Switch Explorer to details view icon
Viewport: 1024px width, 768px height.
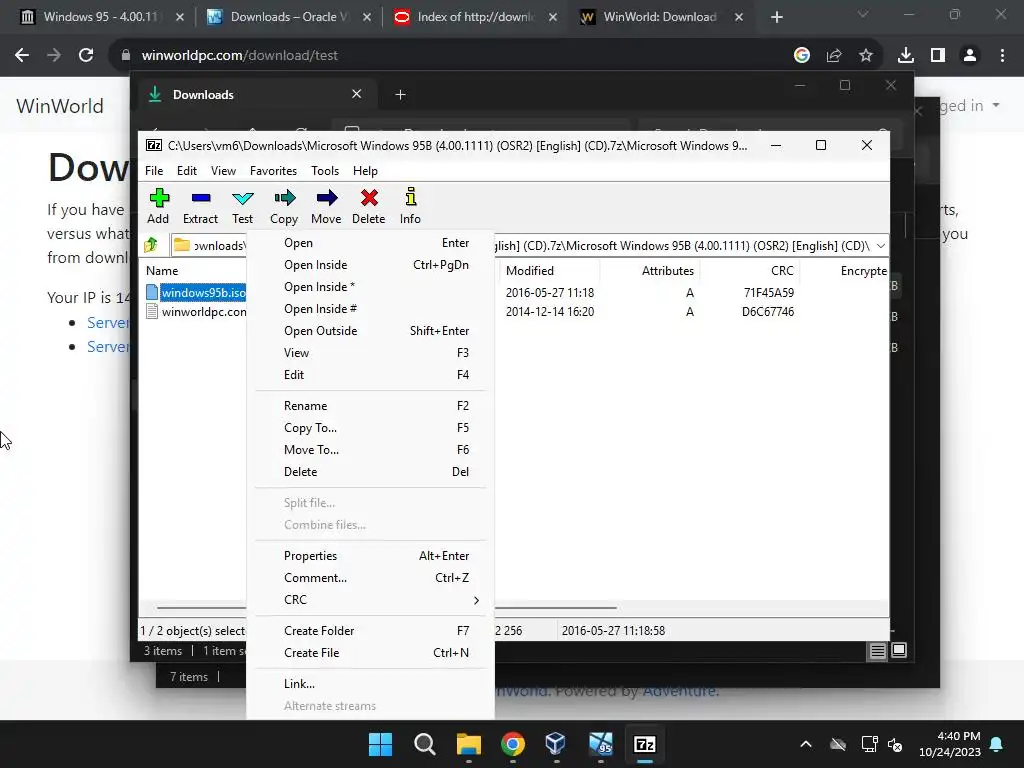coord(877,650)
